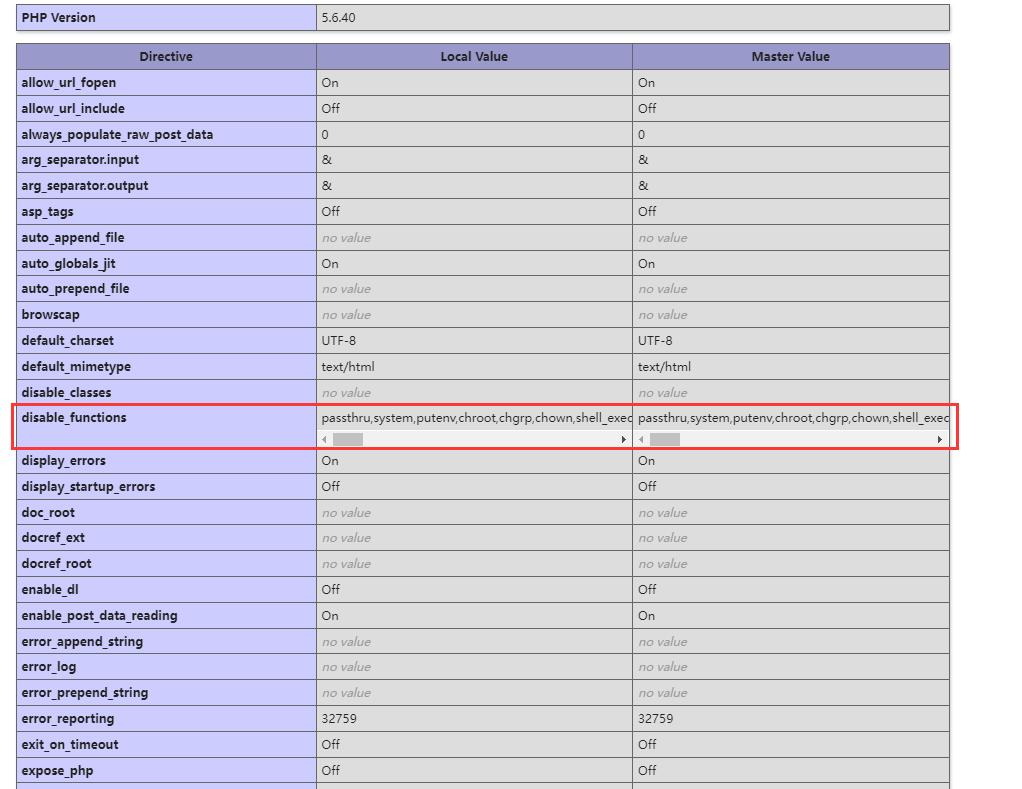Select the Directive column header
This screenshot has width=1022, height=789.
[166, 57]
